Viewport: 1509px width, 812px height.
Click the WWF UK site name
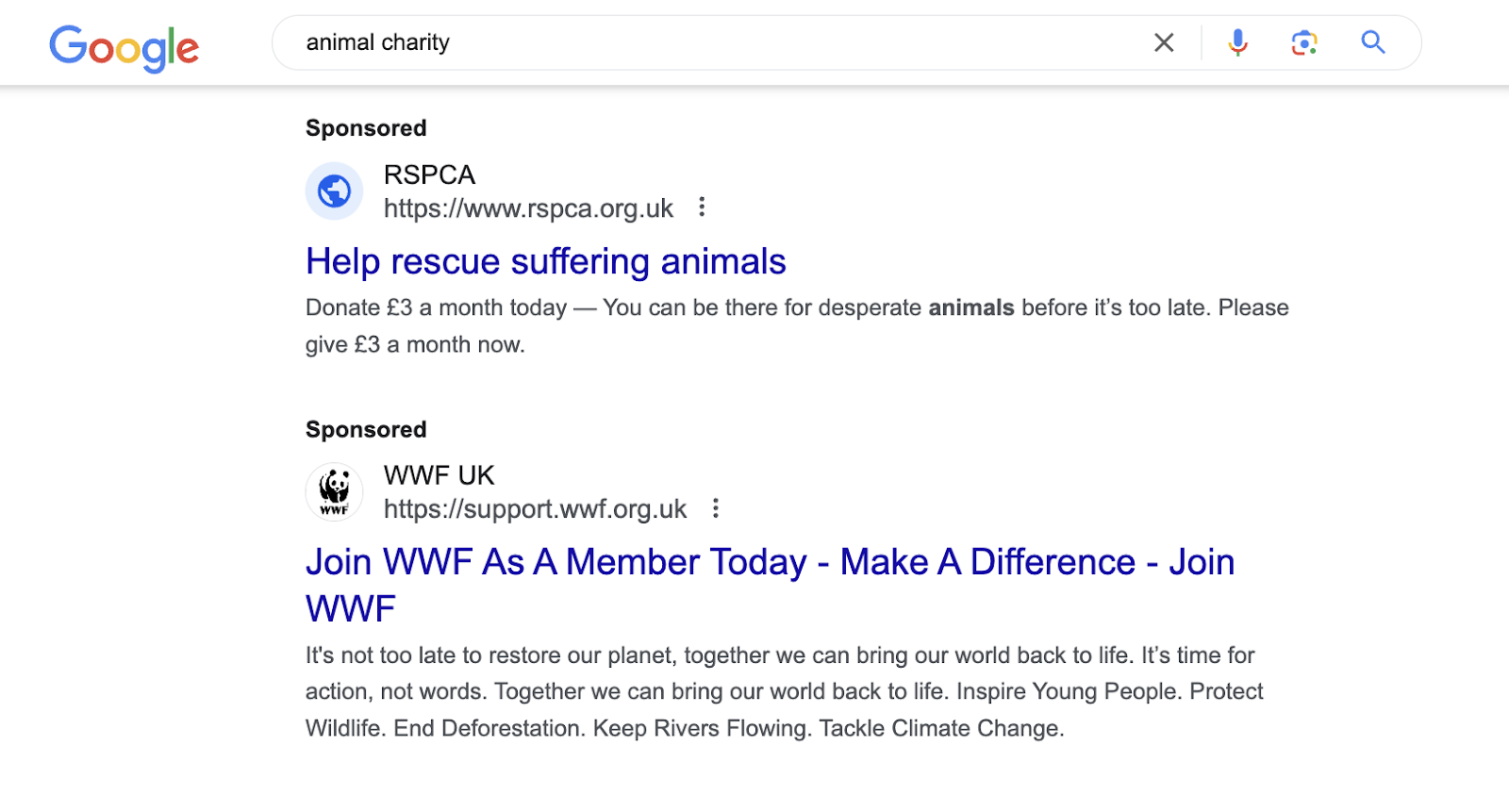[439, 475]
